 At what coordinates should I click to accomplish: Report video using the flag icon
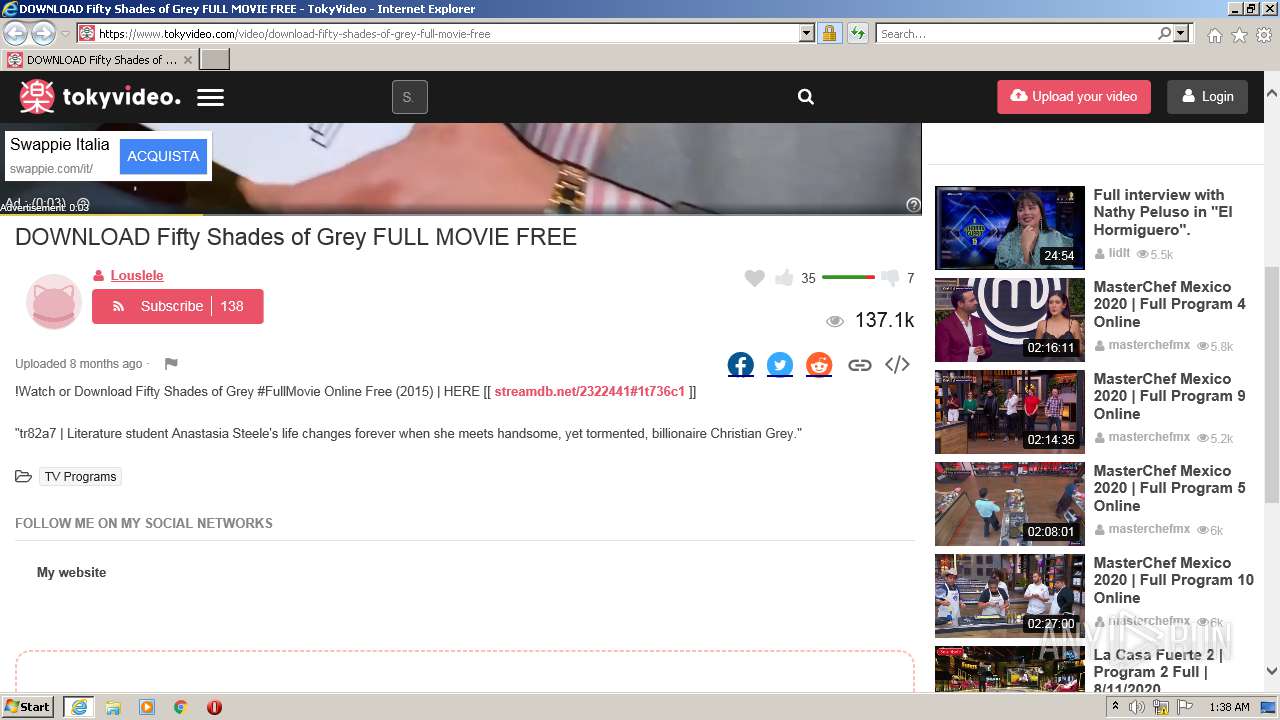point(171,364)
